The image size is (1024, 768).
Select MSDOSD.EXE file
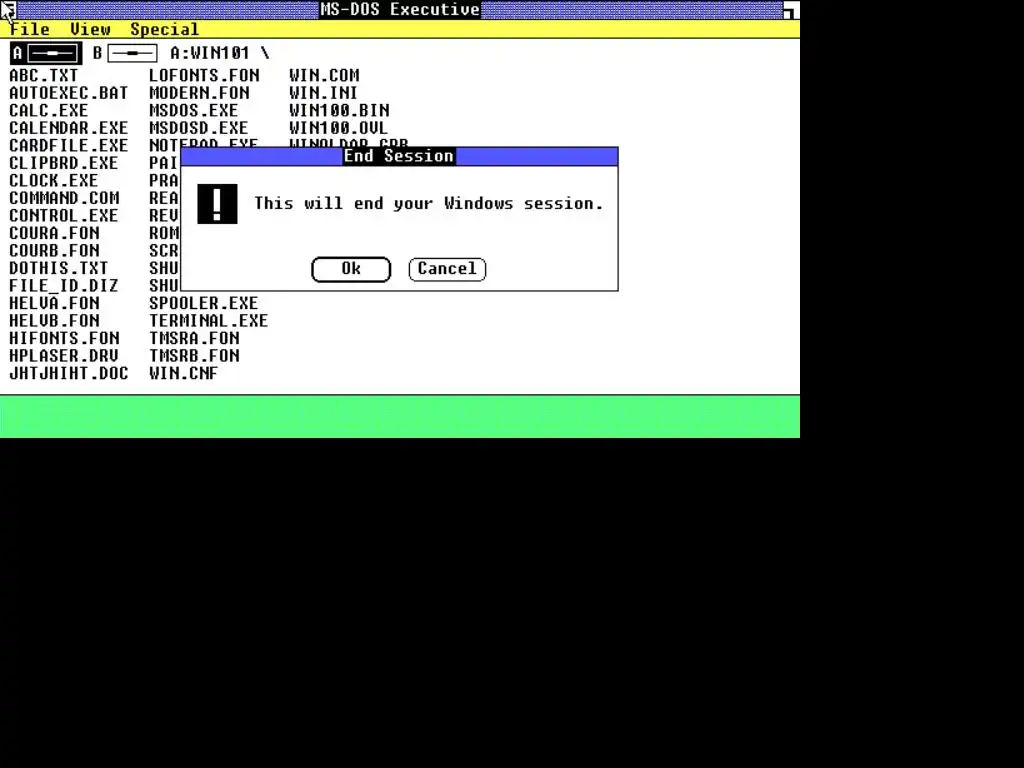pyautogui.click(x=199, y=129)
